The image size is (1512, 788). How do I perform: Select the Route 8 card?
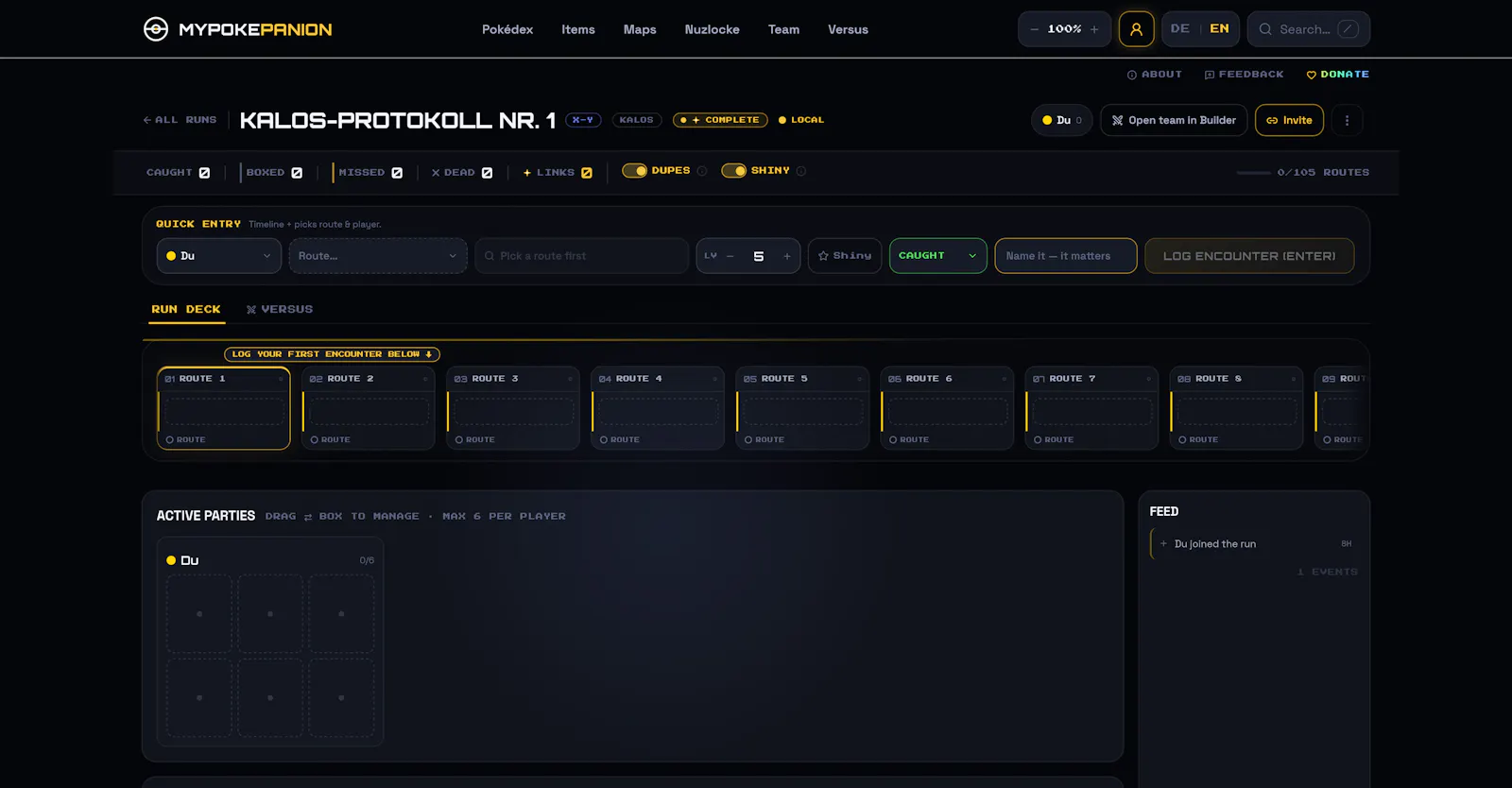(x=1236, y=408)
